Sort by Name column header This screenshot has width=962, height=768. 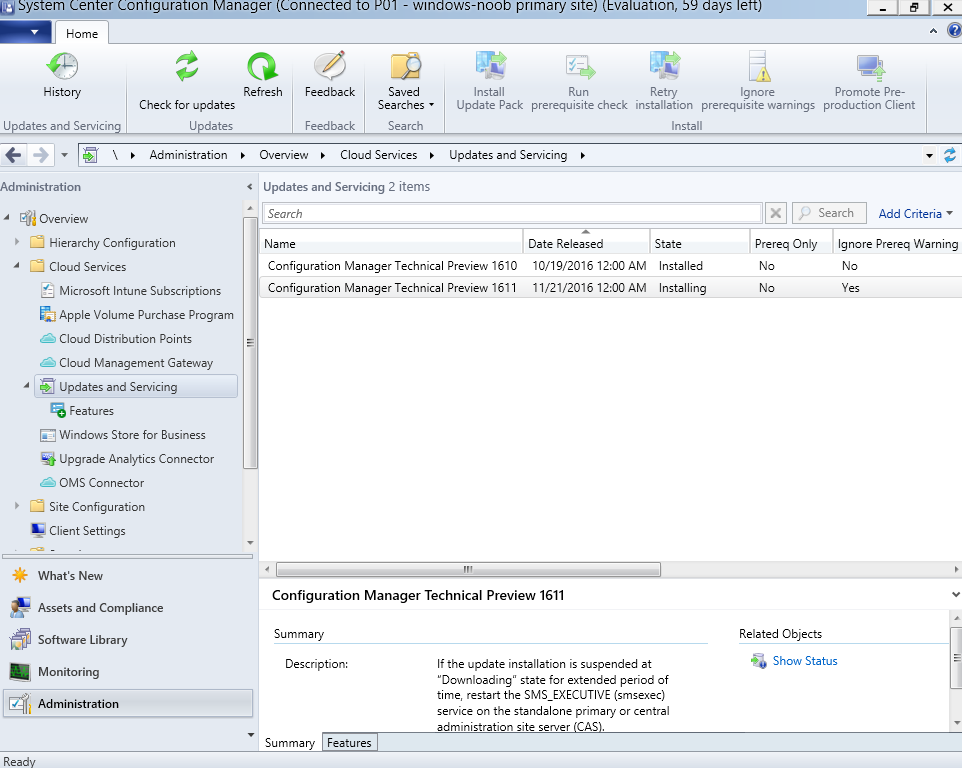[x=391, y=243]
